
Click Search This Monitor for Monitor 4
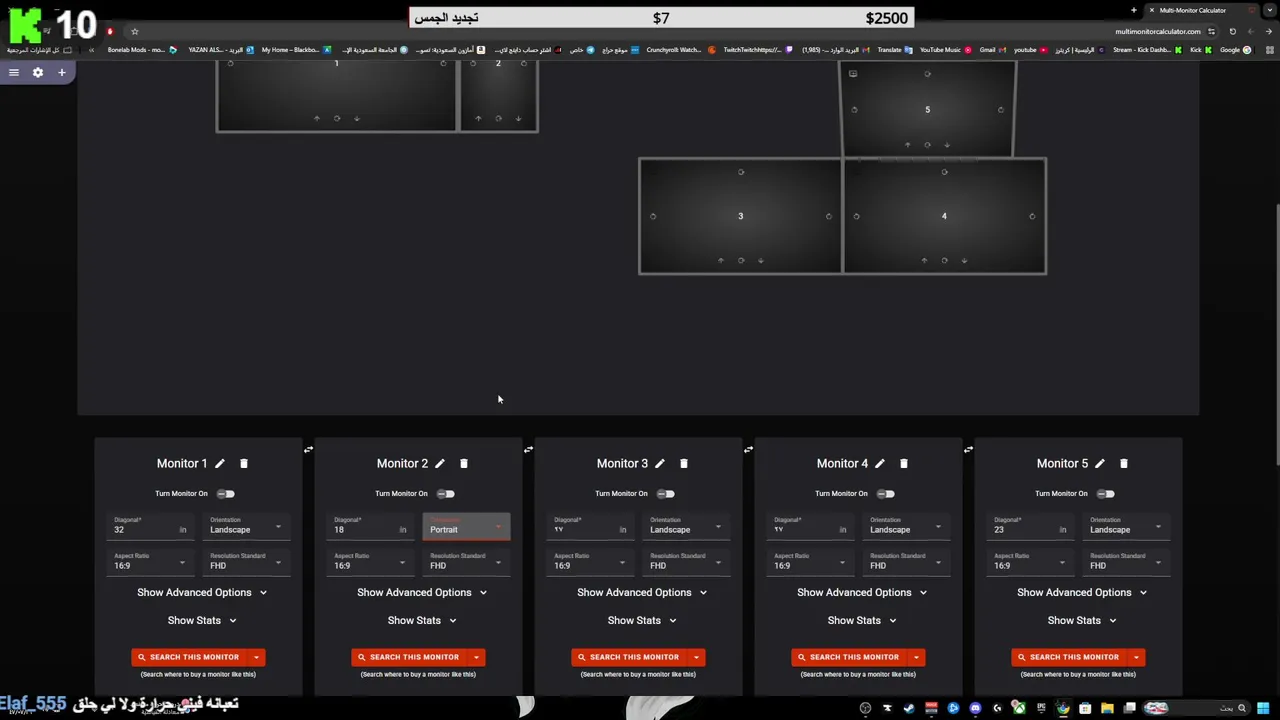click(x=850, y=657)
